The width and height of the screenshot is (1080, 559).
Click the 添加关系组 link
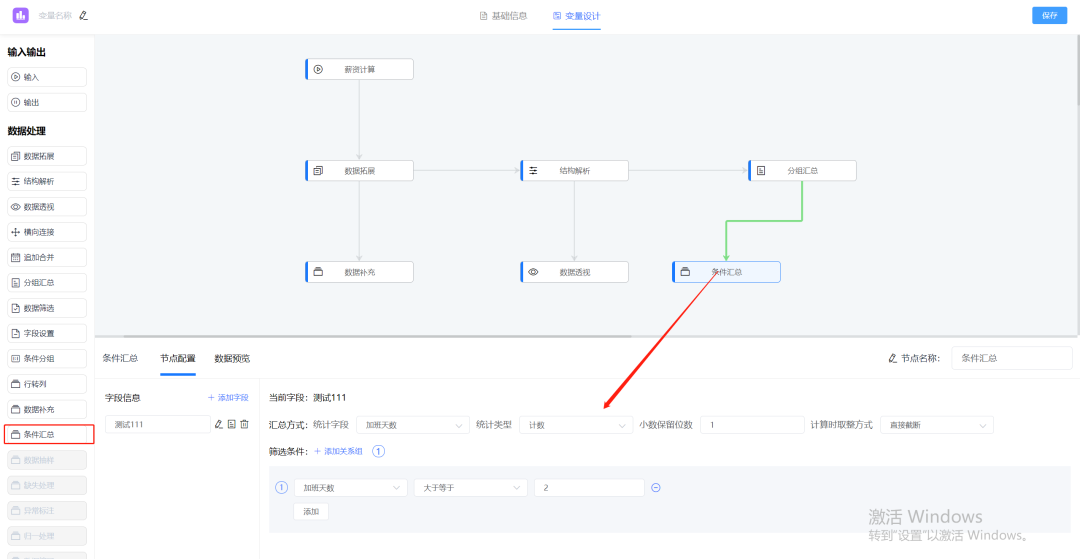point(338,452)
